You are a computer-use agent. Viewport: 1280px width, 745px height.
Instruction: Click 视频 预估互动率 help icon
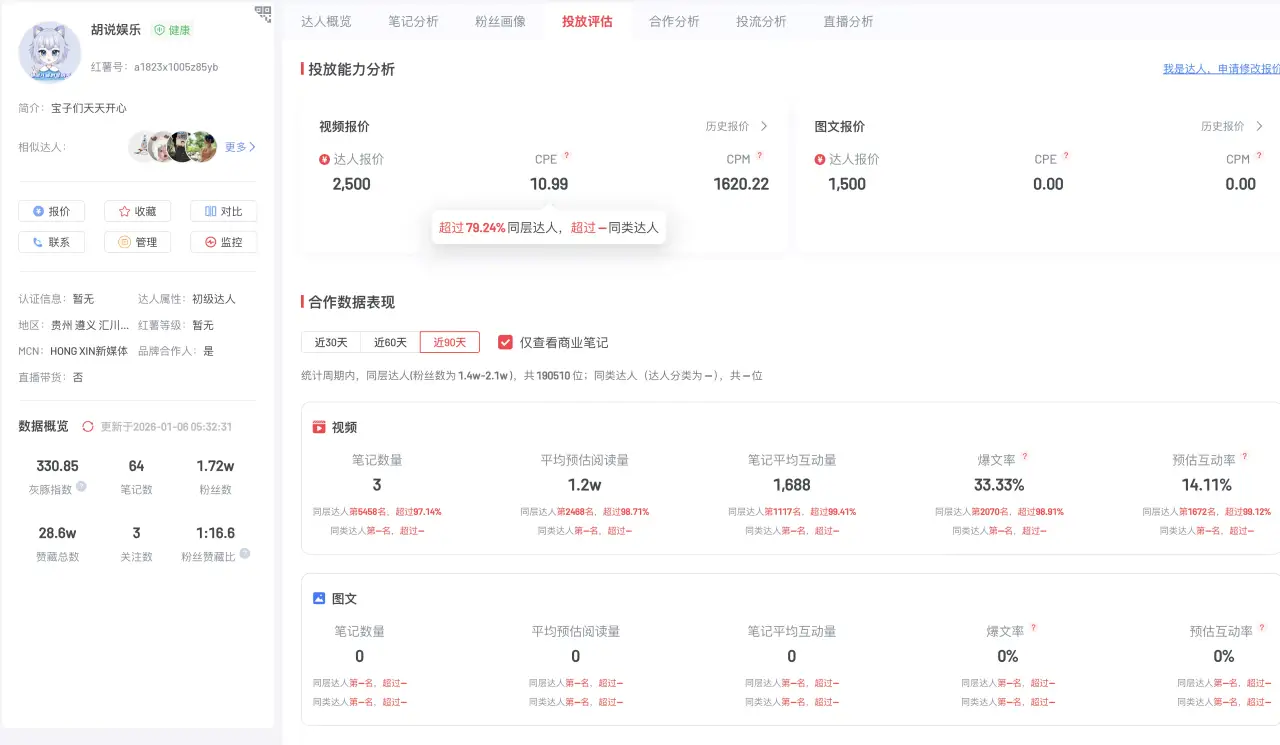click(1245, 457)
